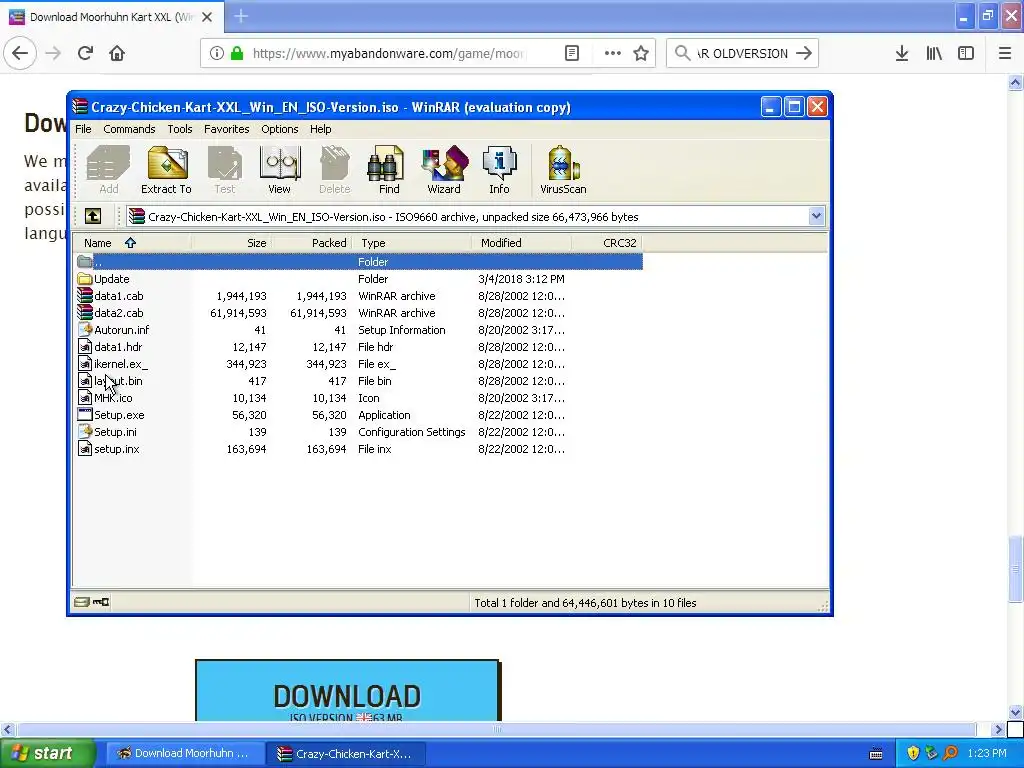The height and width of the screenshot is (768, 1024).
Task: Switch to Download Moorhuhn taskbar item
Action: 185,754
